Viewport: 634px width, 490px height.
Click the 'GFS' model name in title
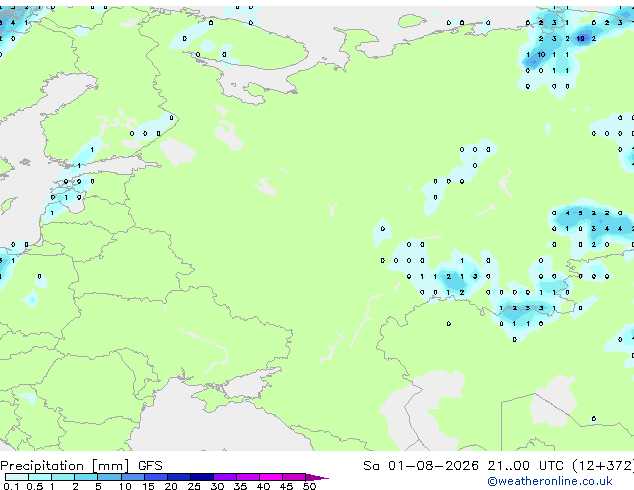(150, 466)
